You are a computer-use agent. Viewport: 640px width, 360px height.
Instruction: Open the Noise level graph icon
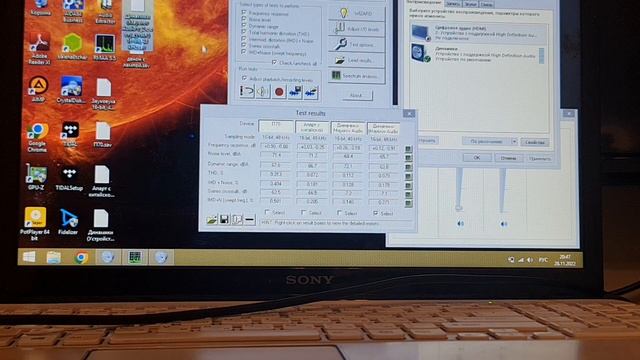click(x=408, y=158)
